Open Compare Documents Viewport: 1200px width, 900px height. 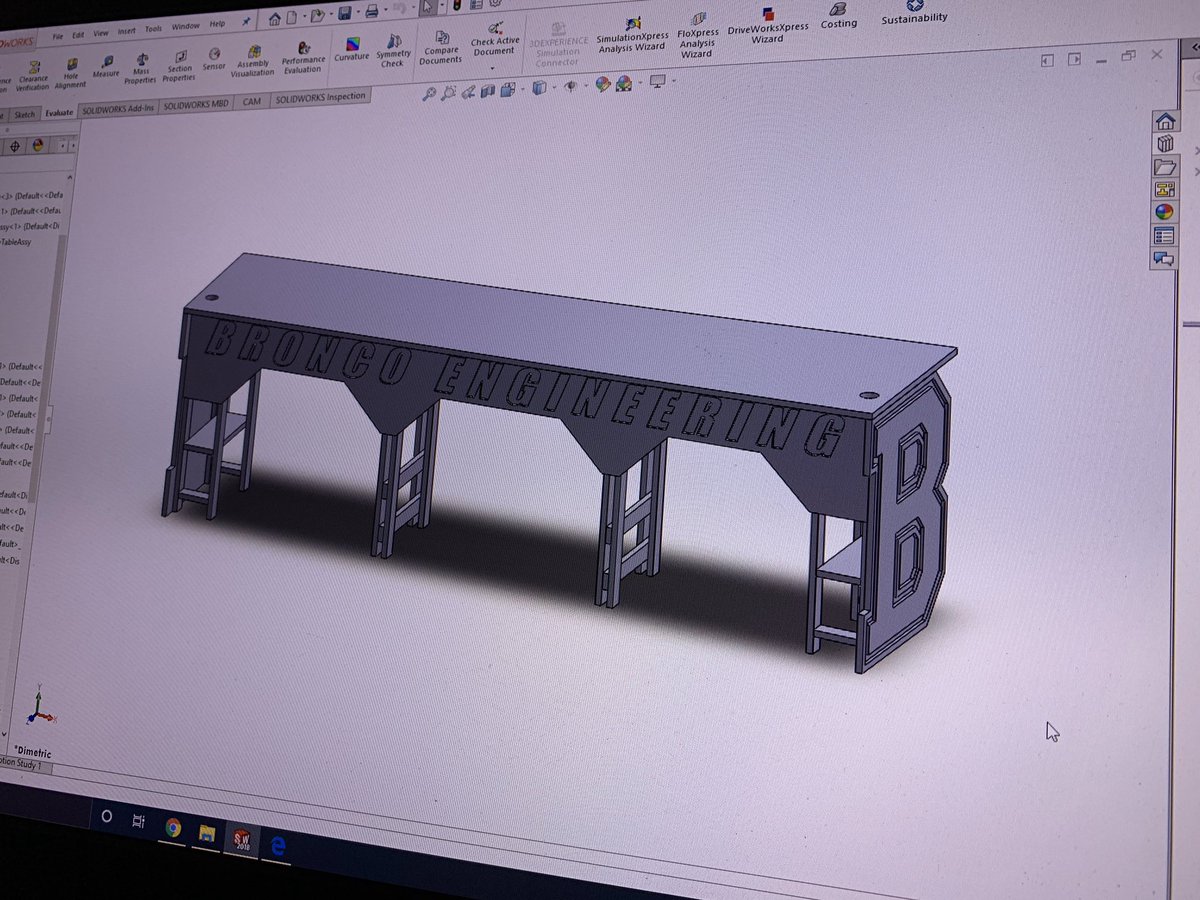point(440,48)
